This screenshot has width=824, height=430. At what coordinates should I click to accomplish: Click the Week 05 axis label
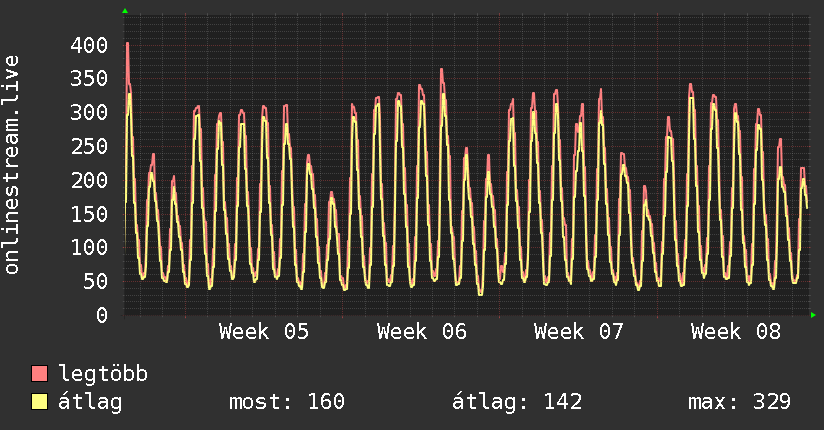point(264,332)
